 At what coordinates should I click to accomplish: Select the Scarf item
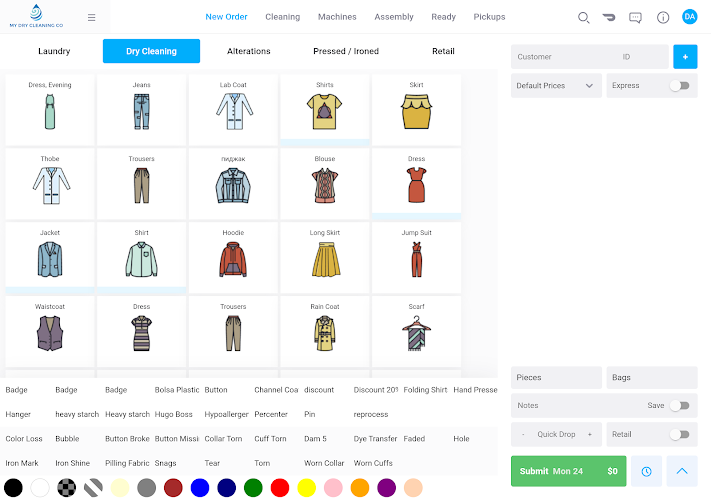coord(416,331)
